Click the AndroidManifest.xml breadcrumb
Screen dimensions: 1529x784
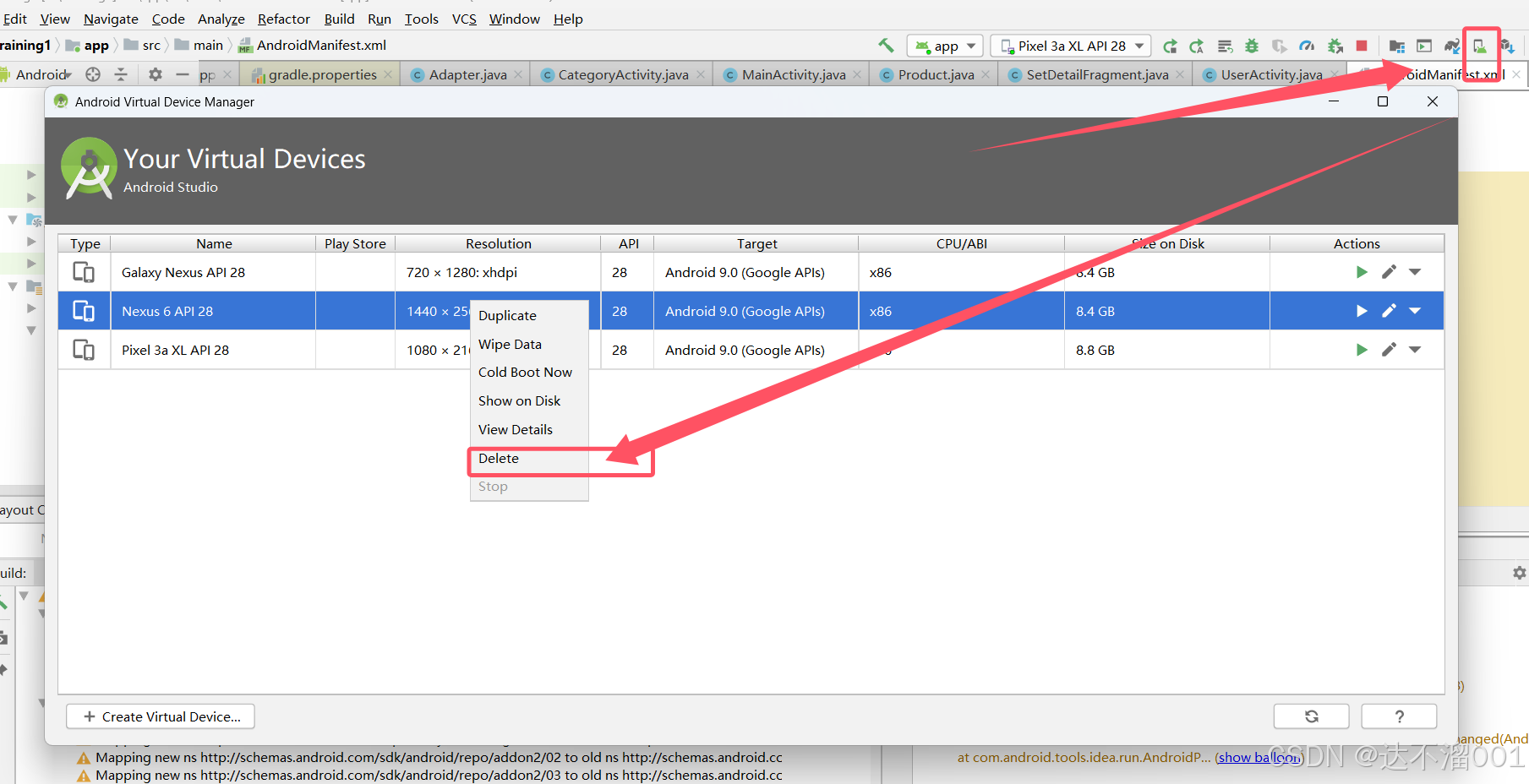[x=312, y=45]
